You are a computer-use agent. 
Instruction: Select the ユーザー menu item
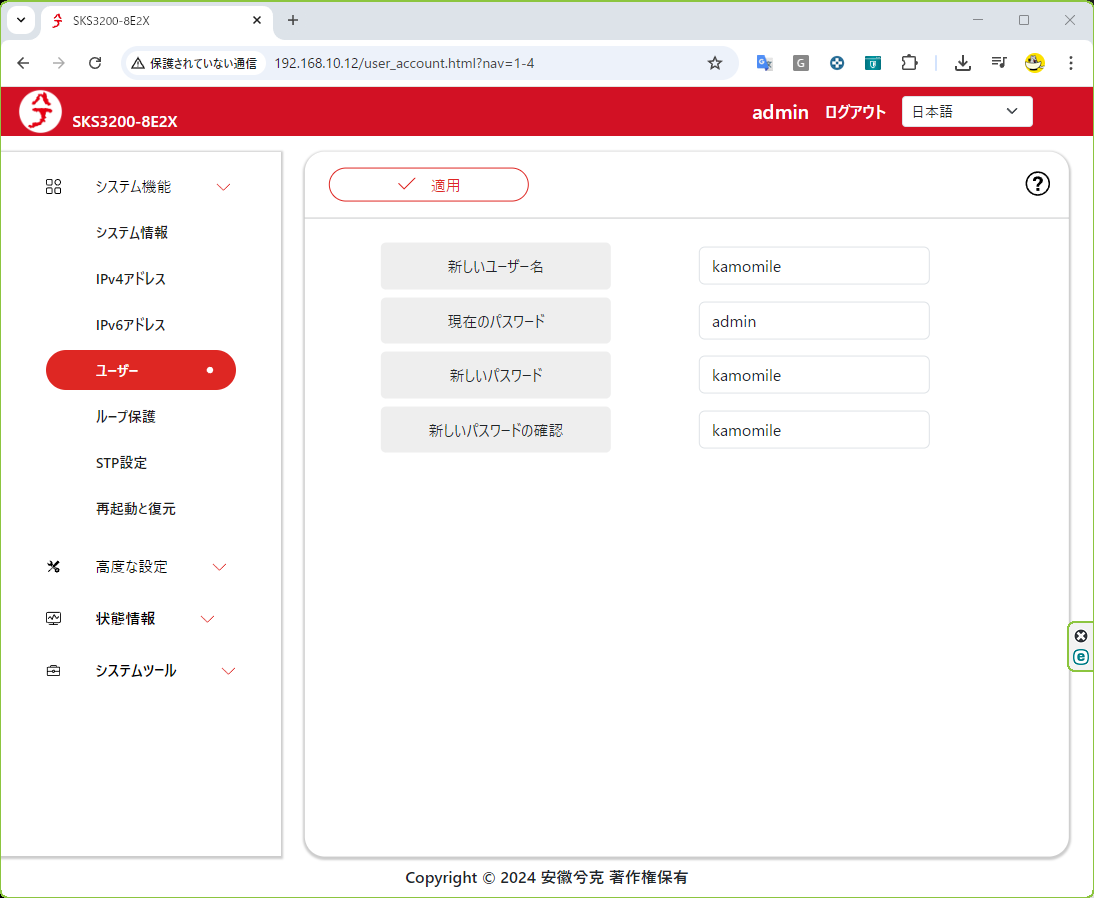[141, 370]
